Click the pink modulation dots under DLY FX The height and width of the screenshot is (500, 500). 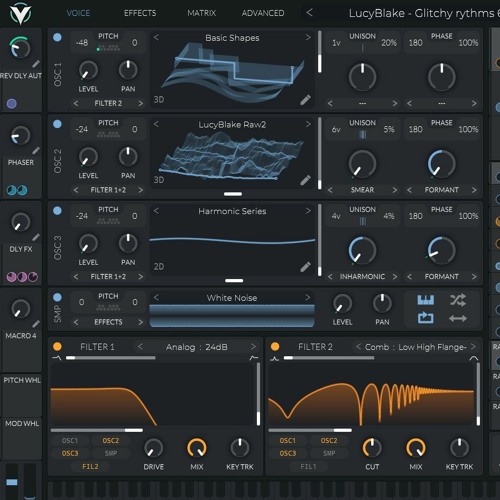click(22, 277)
